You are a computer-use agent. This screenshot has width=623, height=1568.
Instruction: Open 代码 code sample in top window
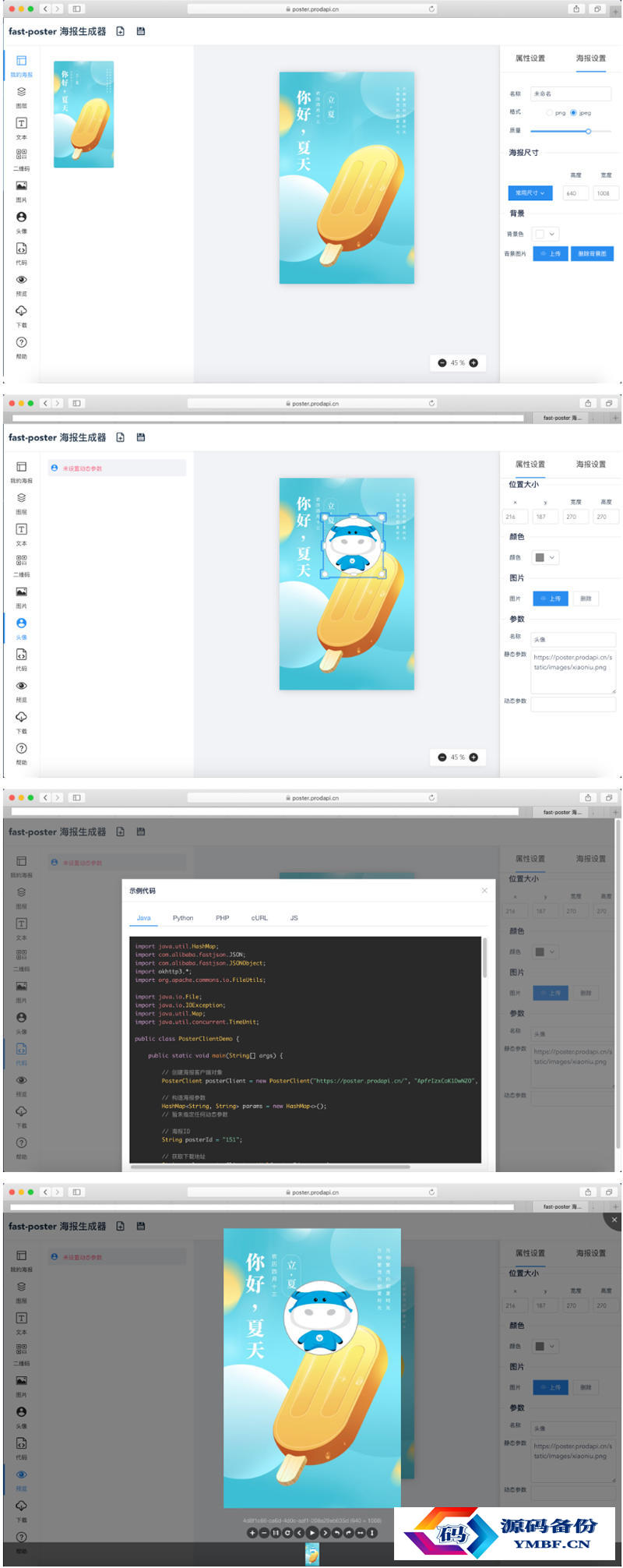(x=21, y=253)
